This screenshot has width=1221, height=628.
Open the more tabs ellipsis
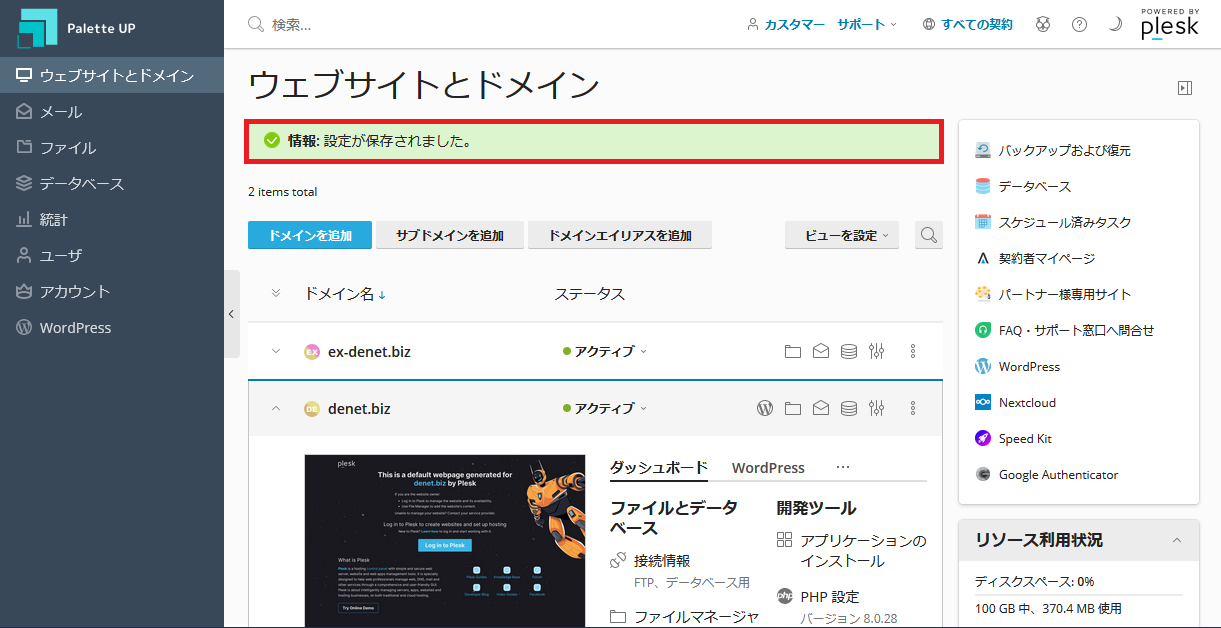(843, 467)
